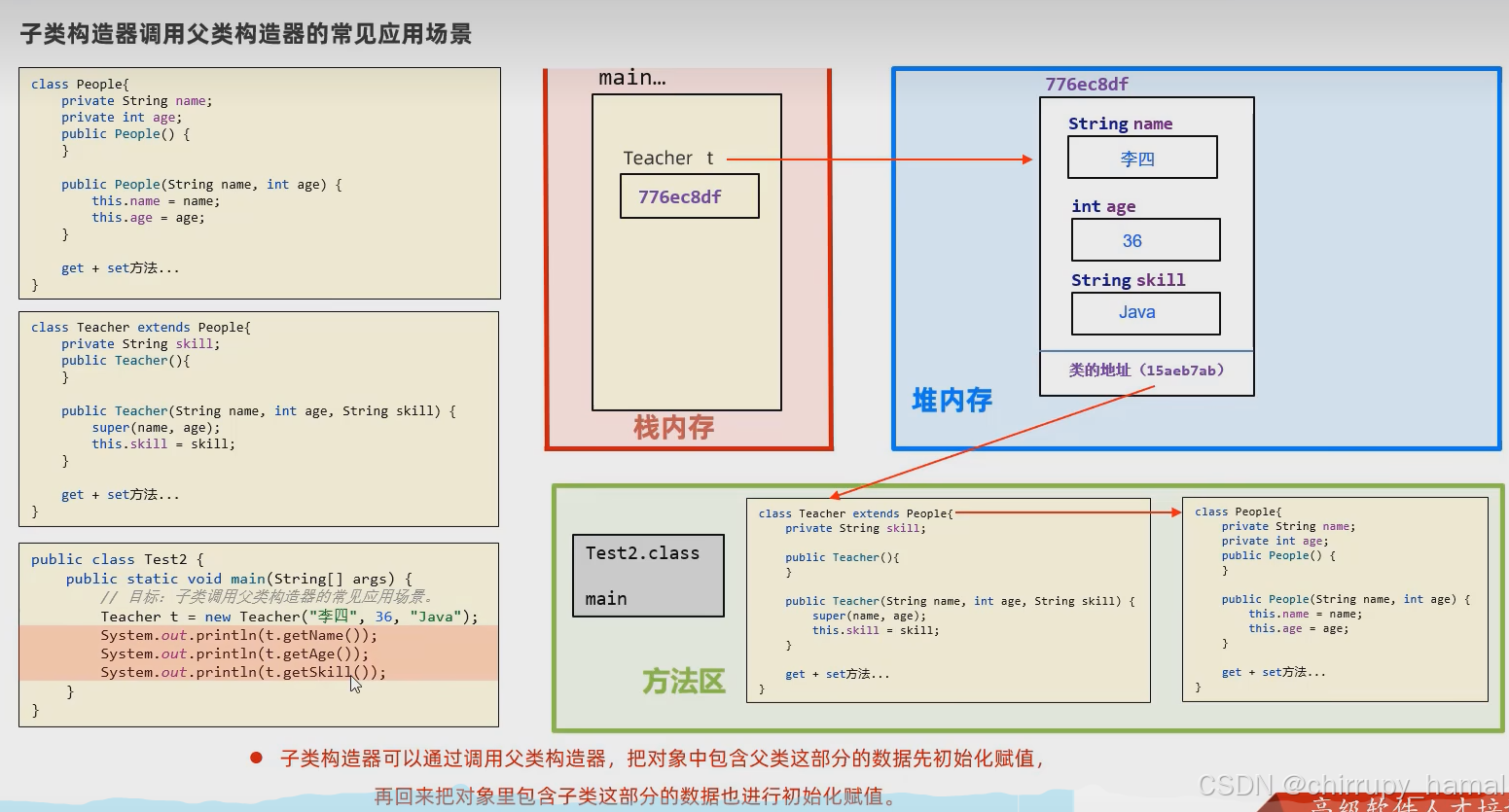The image size is (1509, 812).
Task: Click the 'get + set方法...' line in left Teacher panel
Action: tap(121, 495)
